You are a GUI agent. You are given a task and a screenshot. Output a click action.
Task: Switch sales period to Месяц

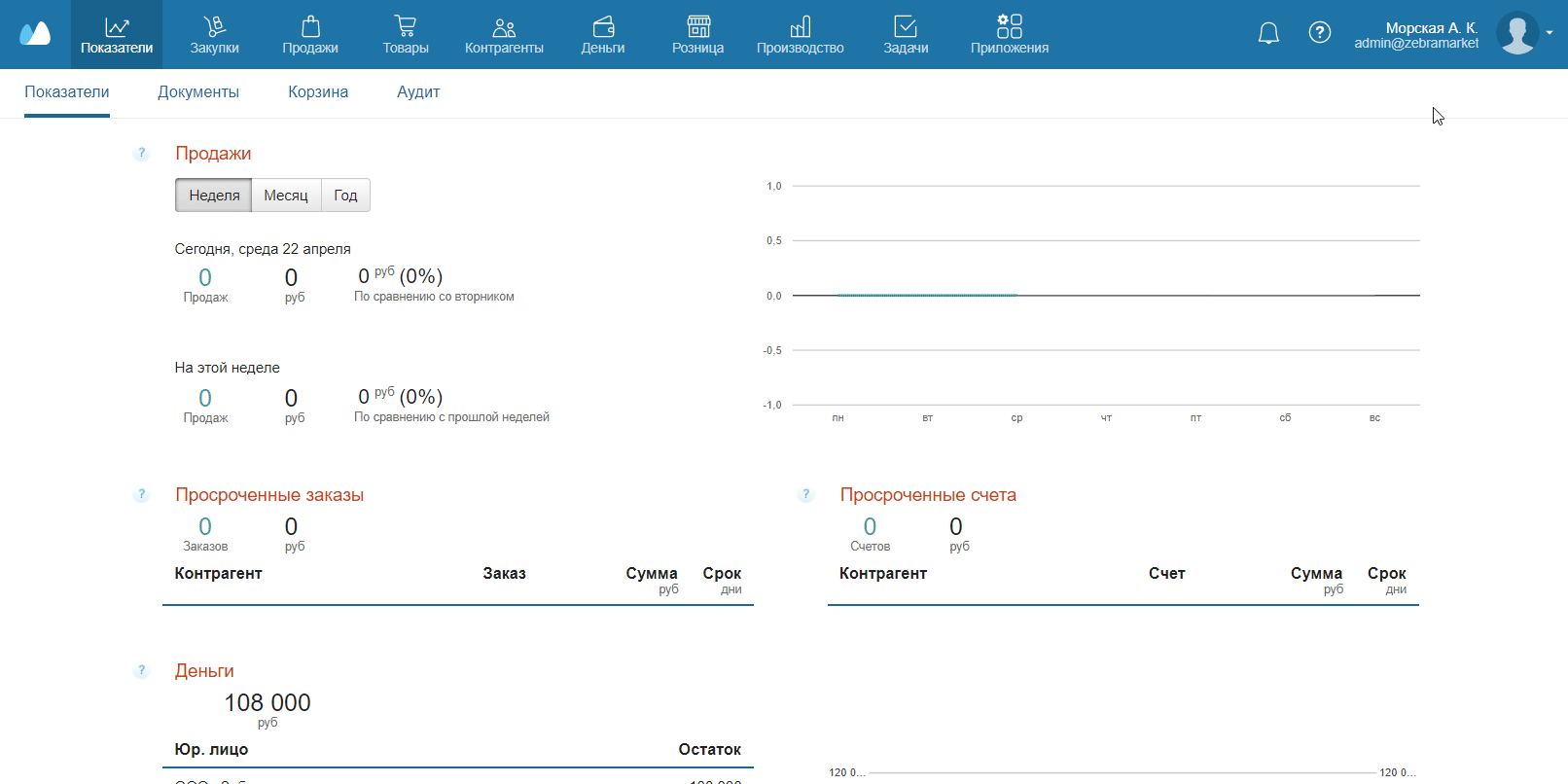coord(286,196)
